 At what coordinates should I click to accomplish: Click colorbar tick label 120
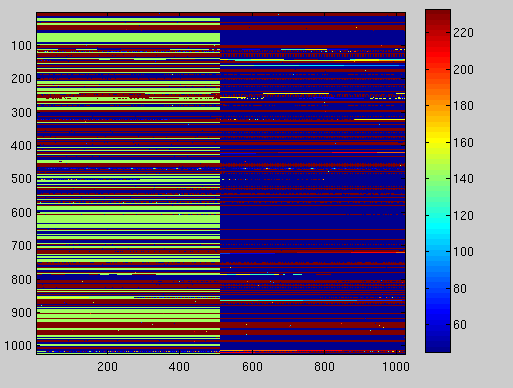point(463,216)
